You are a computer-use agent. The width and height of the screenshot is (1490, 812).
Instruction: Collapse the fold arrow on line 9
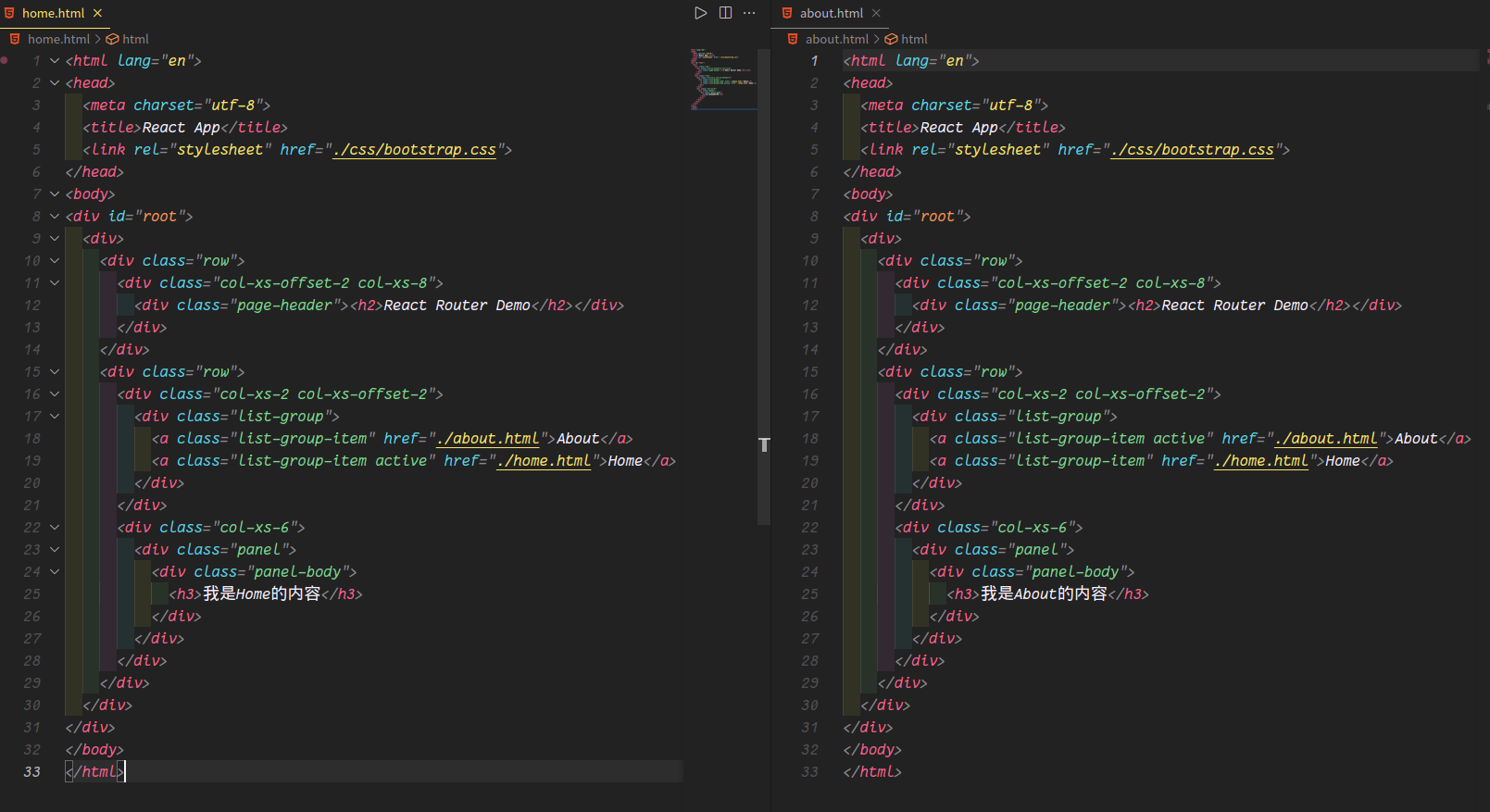click(55, 239)
